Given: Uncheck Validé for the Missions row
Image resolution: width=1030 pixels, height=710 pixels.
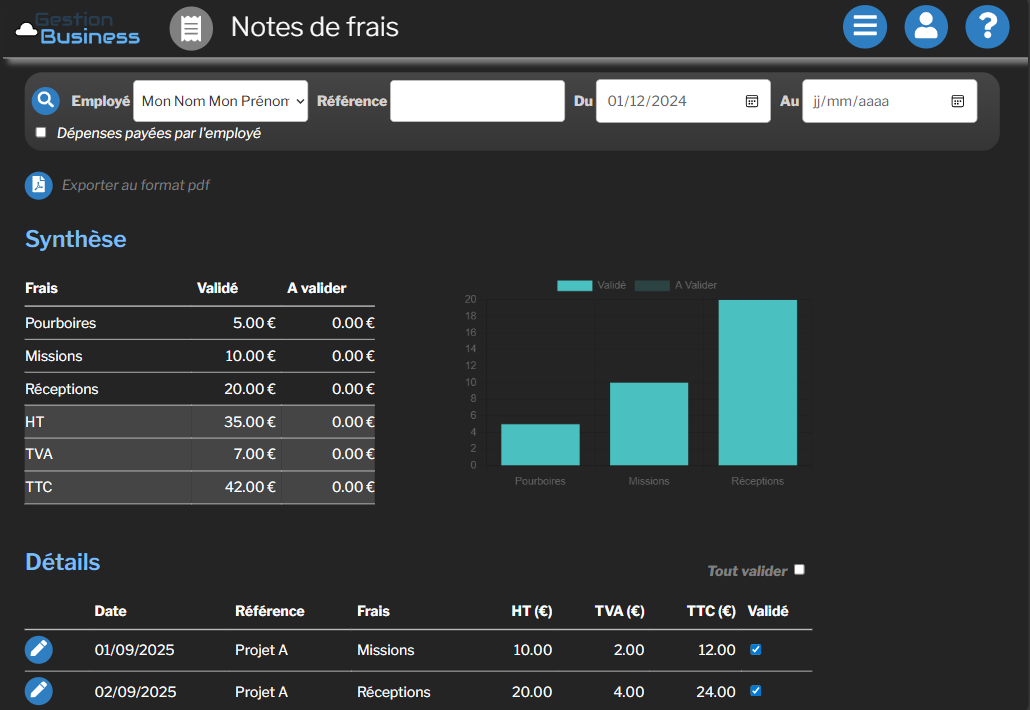Looking at the screenshot, I should point(756,649).
